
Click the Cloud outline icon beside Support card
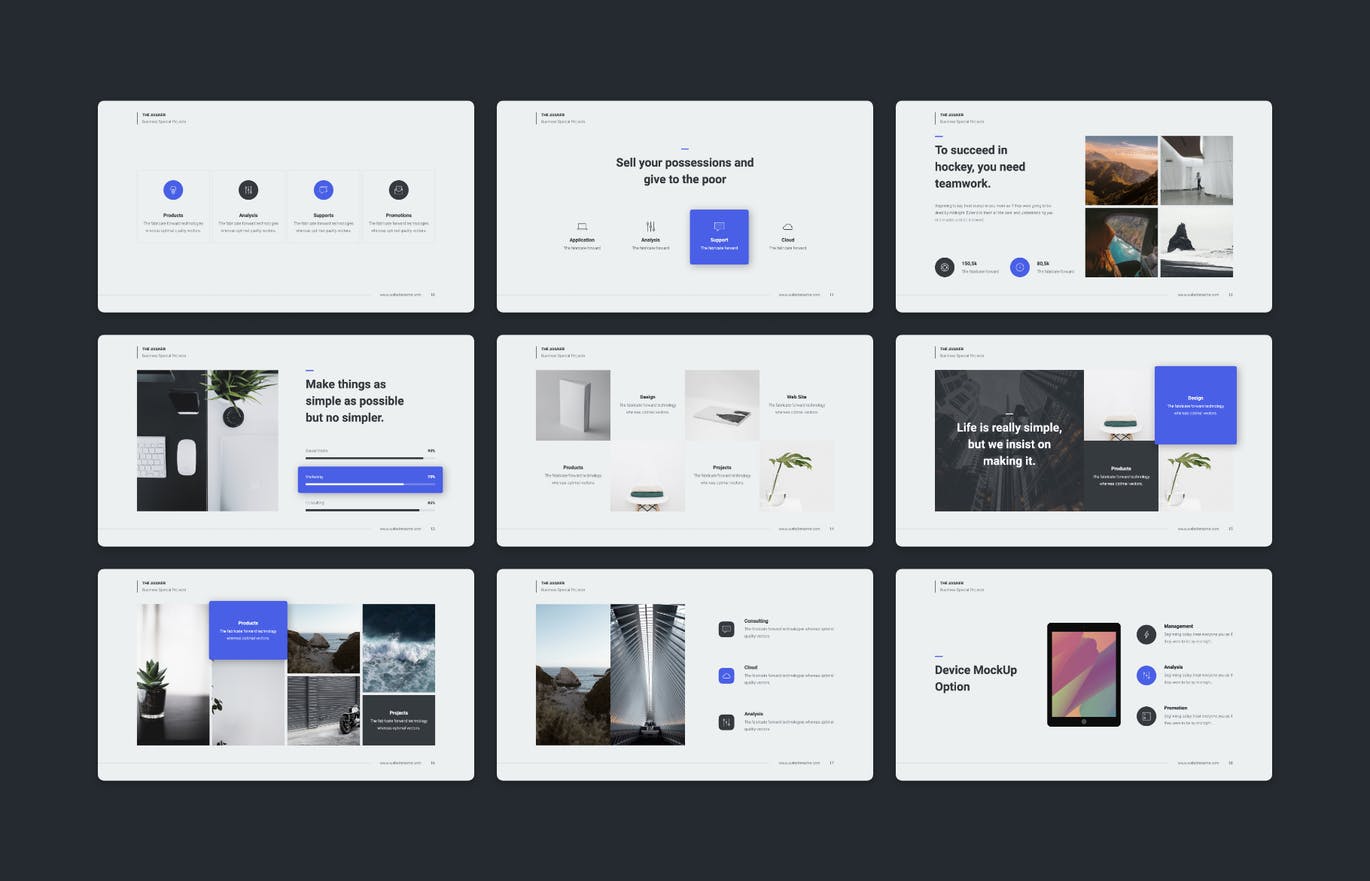point(788,227)
